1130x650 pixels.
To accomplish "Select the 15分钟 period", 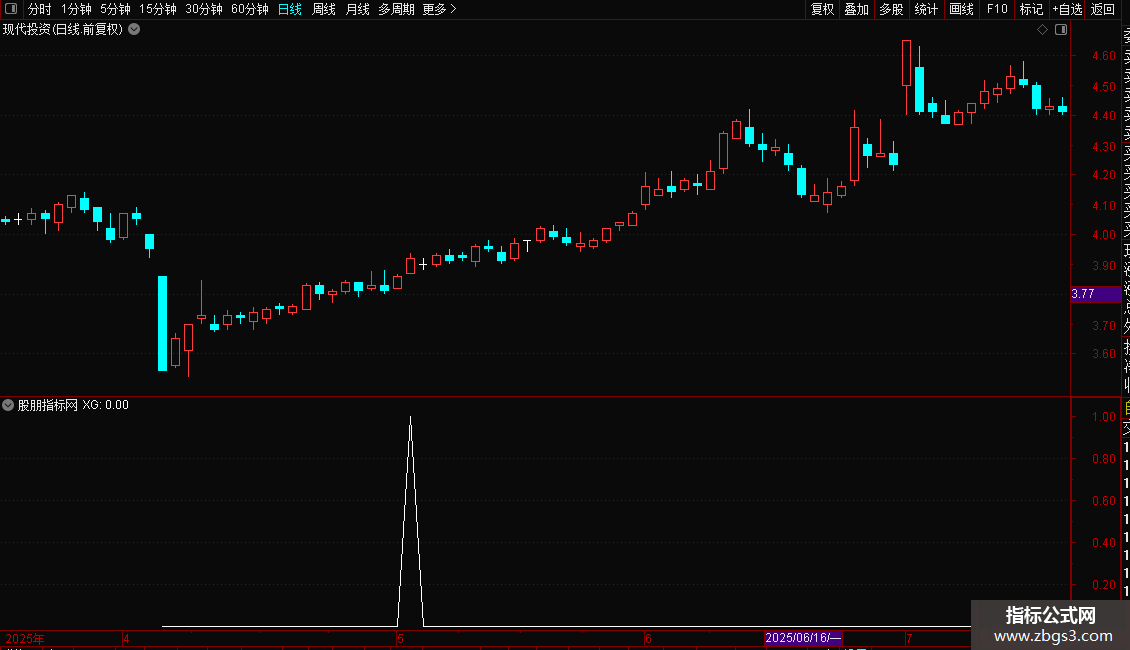I will (x=158, y=9).
